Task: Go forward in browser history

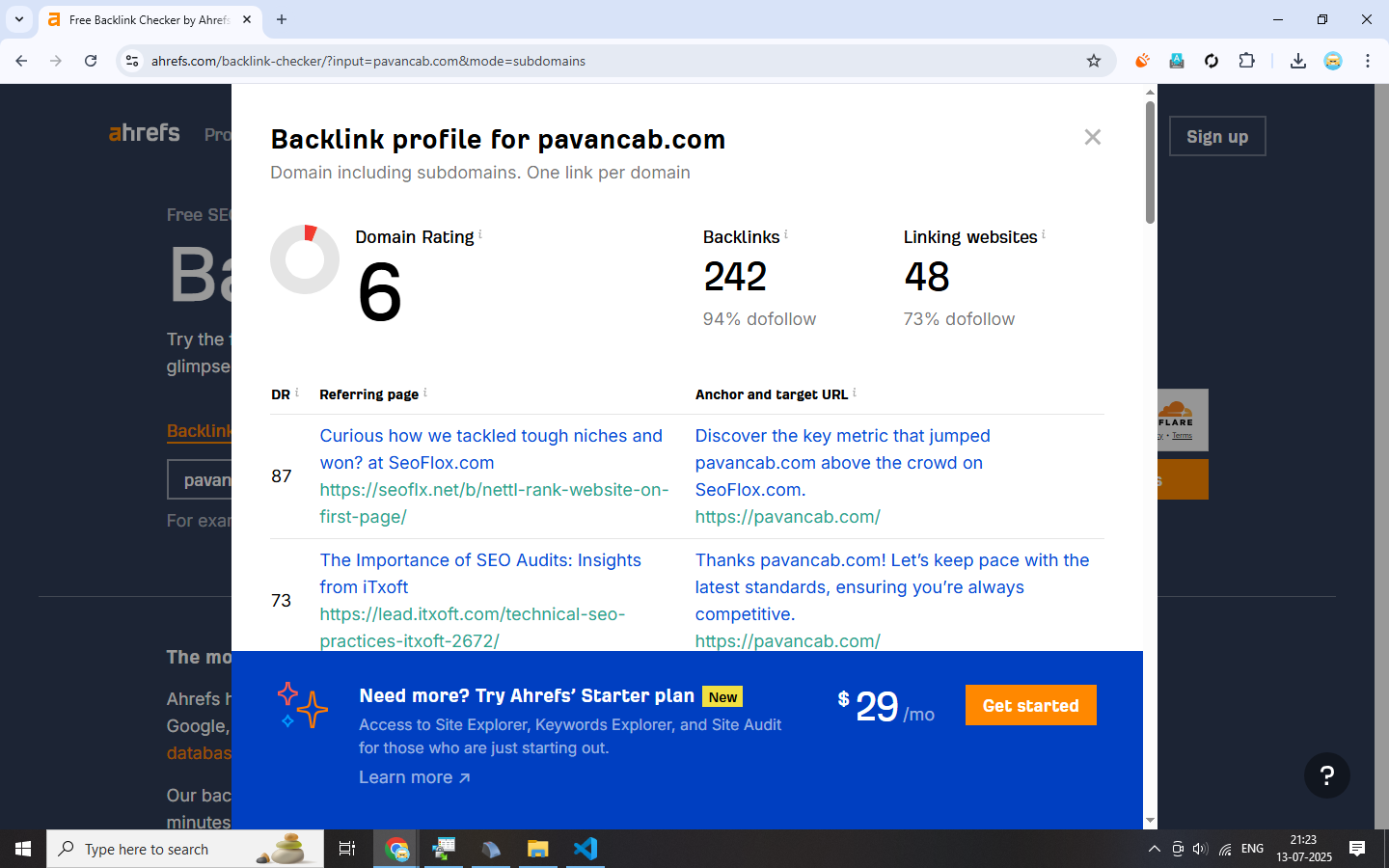Action: (x=56, y=61)
